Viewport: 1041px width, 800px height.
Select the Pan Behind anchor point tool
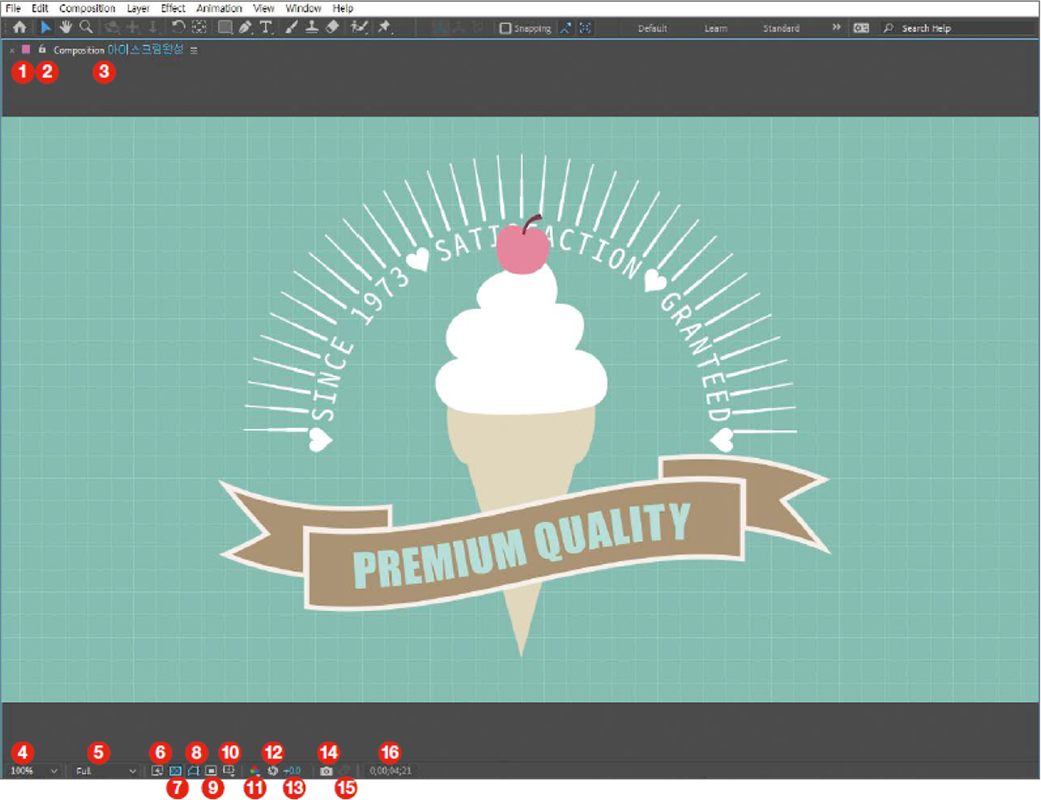(199, 27)
